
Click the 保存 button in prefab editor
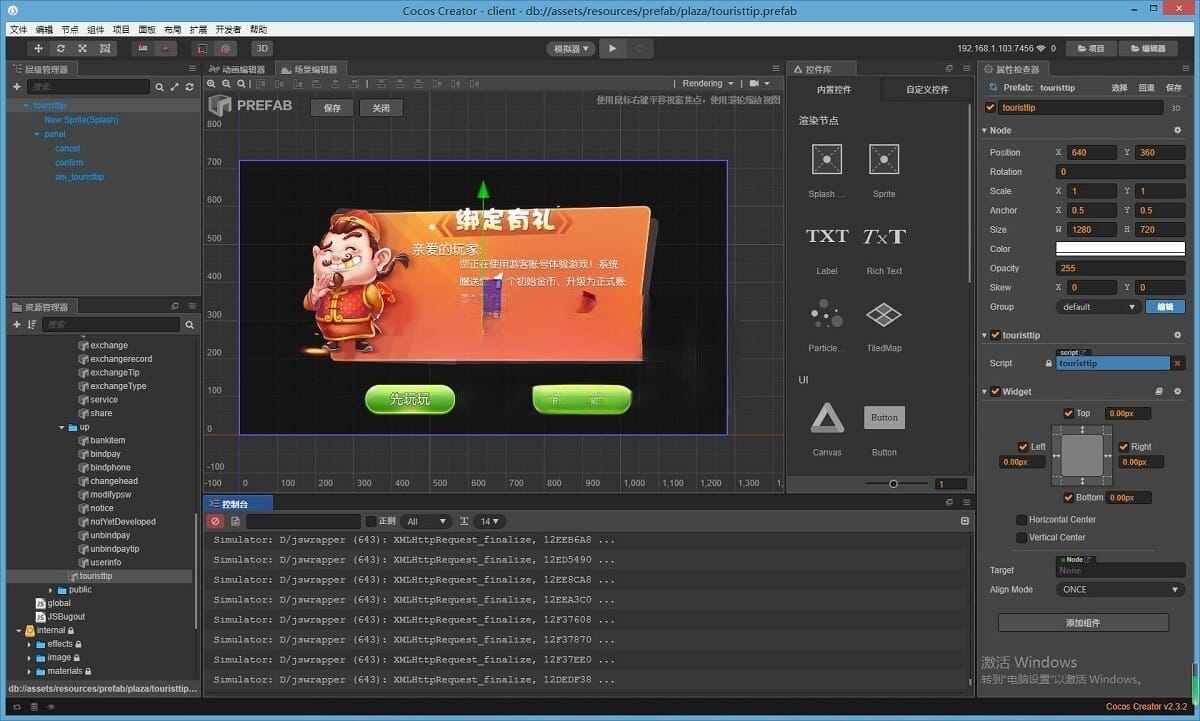point(333,108)
